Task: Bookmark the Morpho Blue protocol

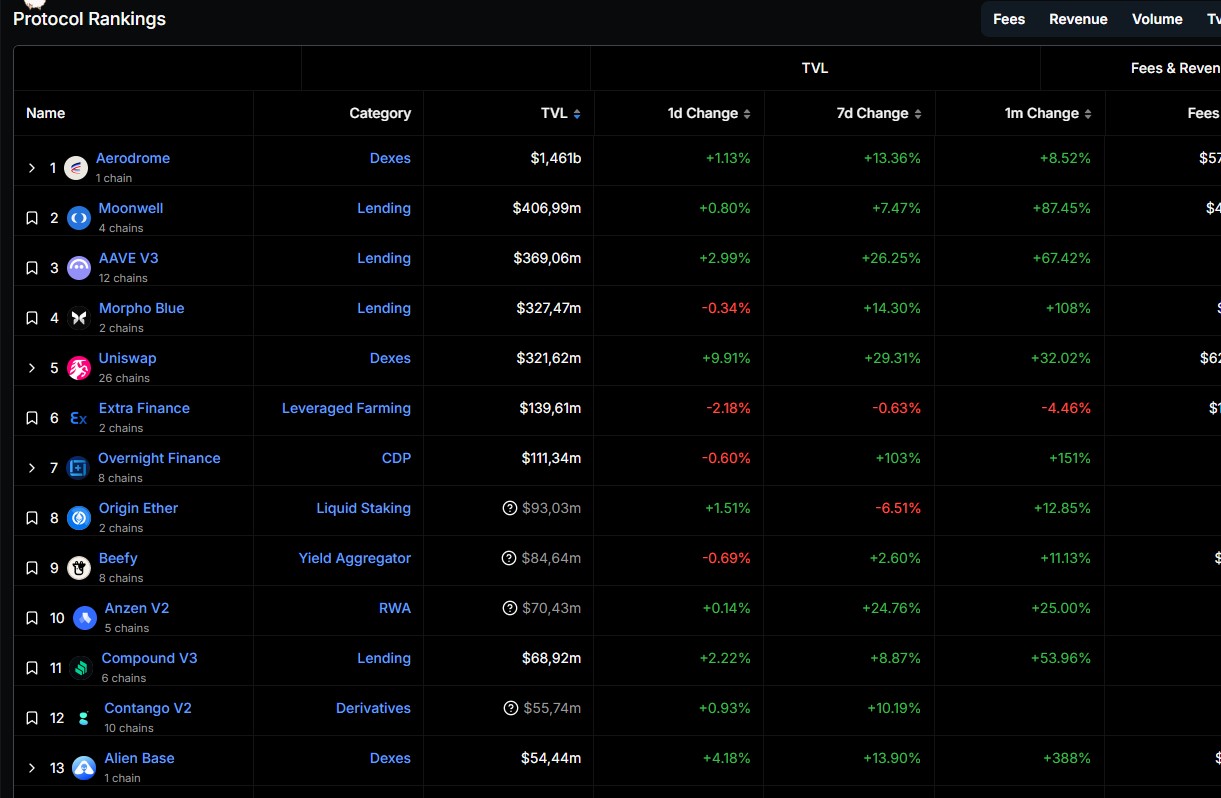Action: 32,318
